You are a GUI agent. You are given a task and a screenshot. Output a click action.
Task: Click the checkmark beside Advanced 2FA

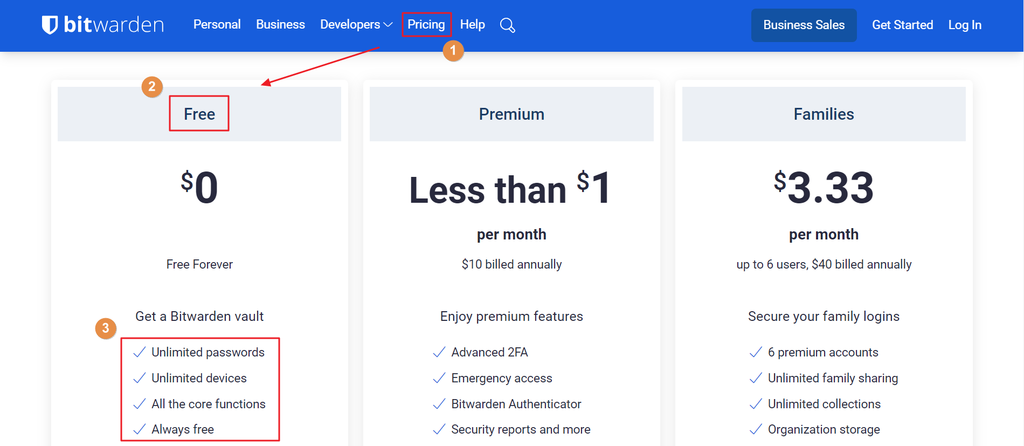click(439, 352)
